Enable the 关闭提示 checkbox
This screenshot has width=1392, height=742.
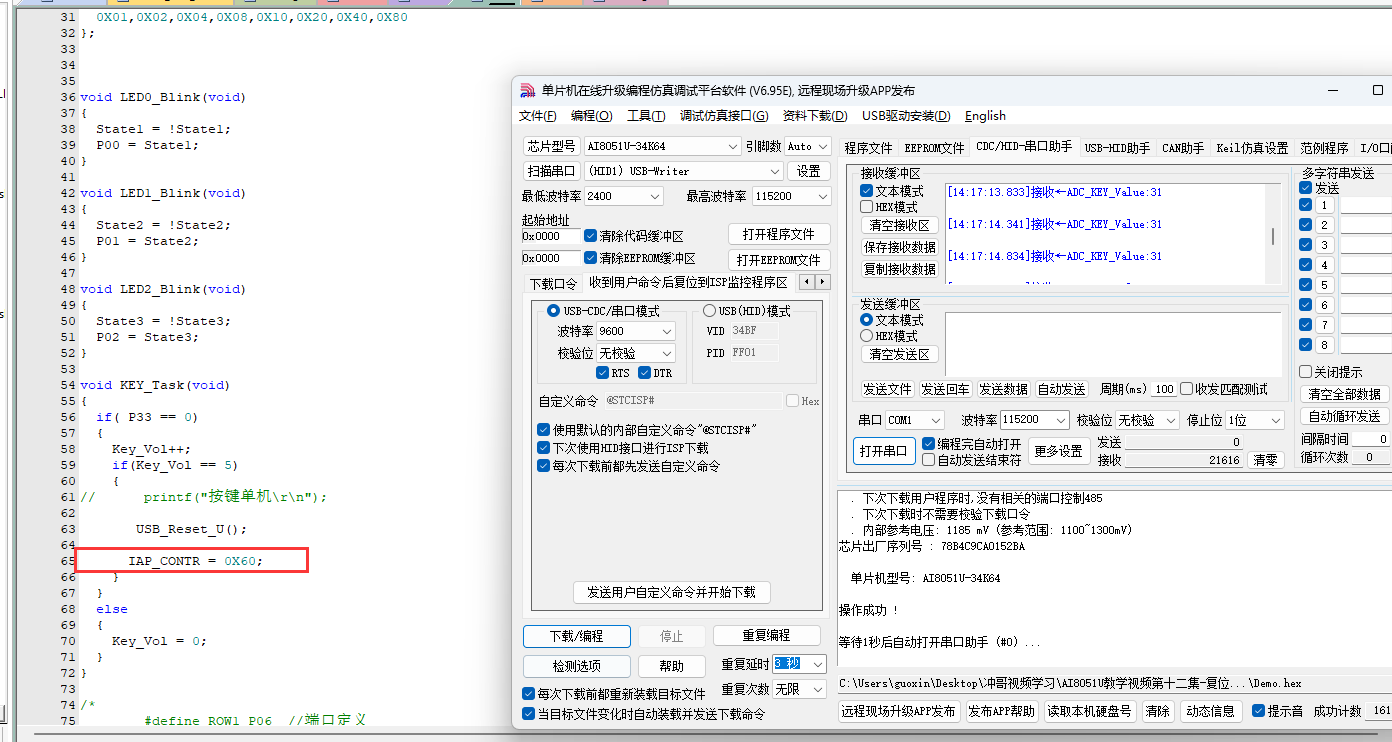click(1306, 372)
